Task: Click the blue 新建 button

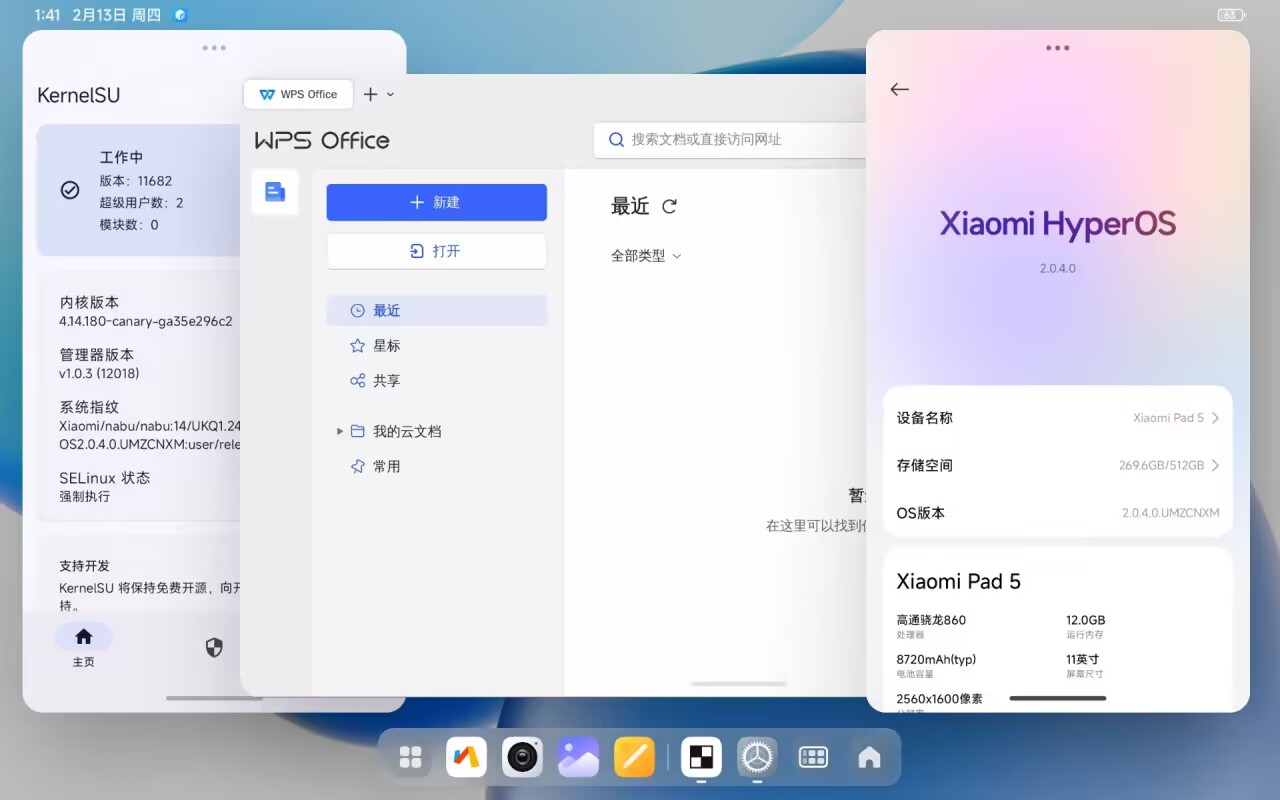Action: click(x=437, y=202)
